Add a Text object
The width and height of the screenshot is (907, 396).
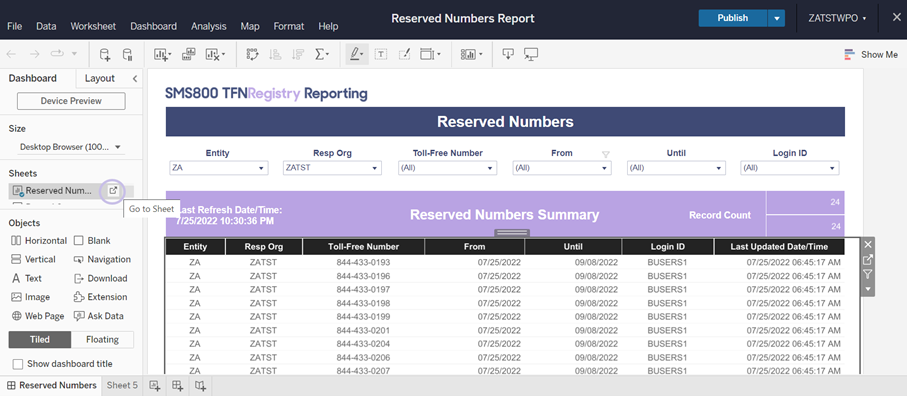point(27,278)
